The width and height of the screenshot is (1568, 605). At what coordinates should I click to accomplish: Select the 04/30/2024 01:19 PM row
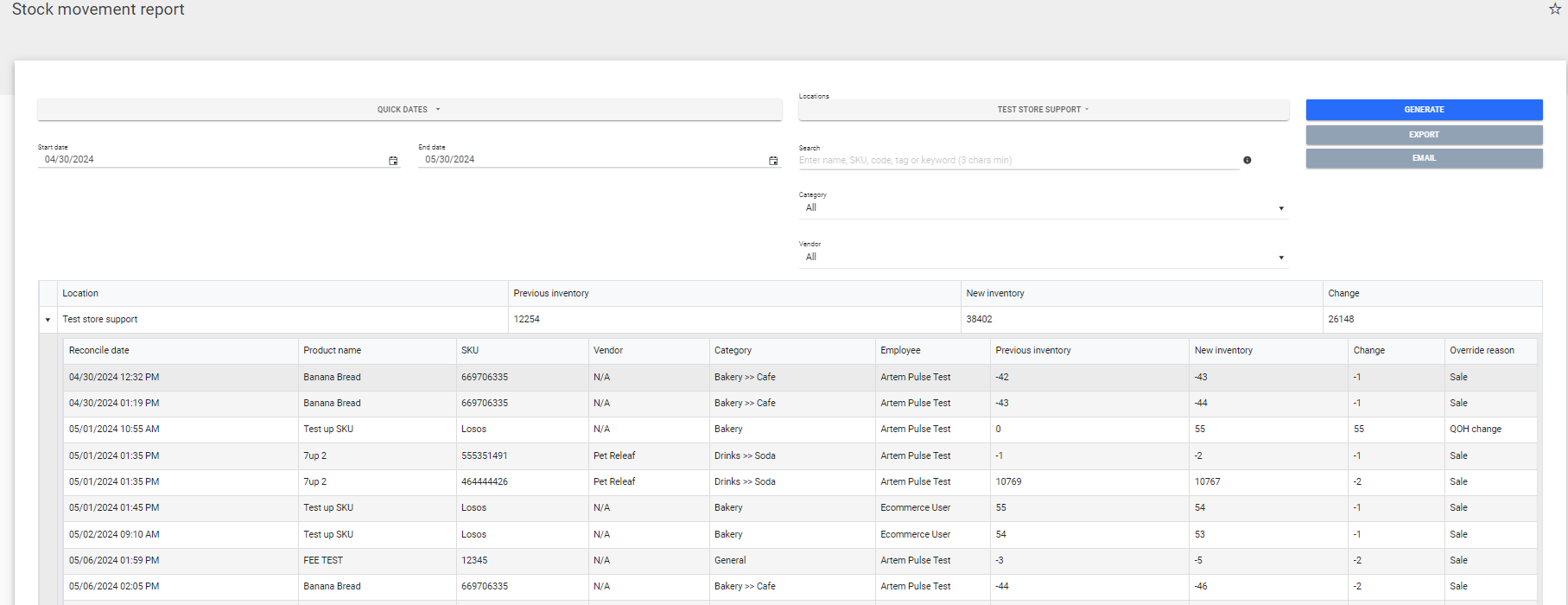click(800, 404)
